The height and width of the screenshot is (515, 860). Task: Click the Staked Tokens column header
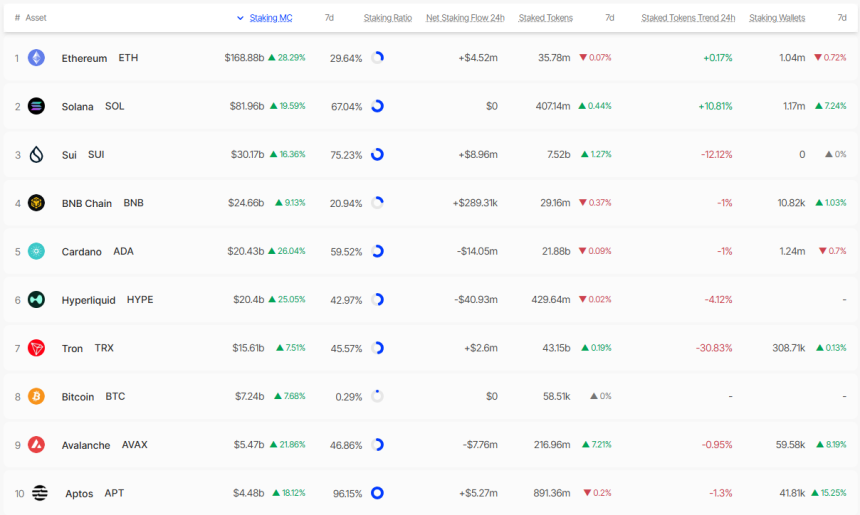click(545, 18)
